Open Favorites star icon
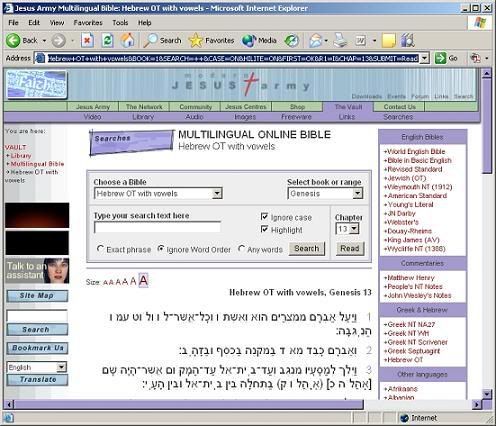Screen dimensions: 496x426 [x=196, y=41]
